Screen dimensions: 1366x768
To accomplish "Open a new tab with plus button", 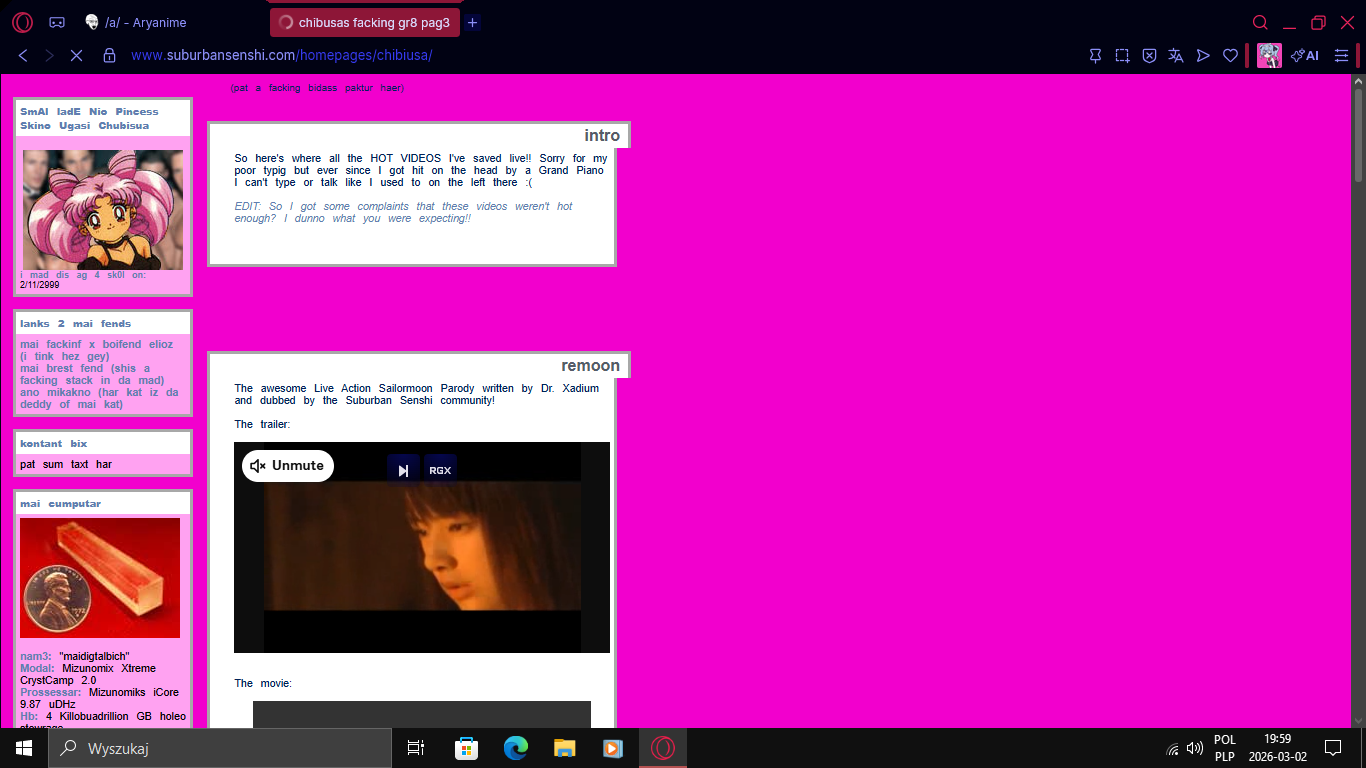I will [472, 22].
